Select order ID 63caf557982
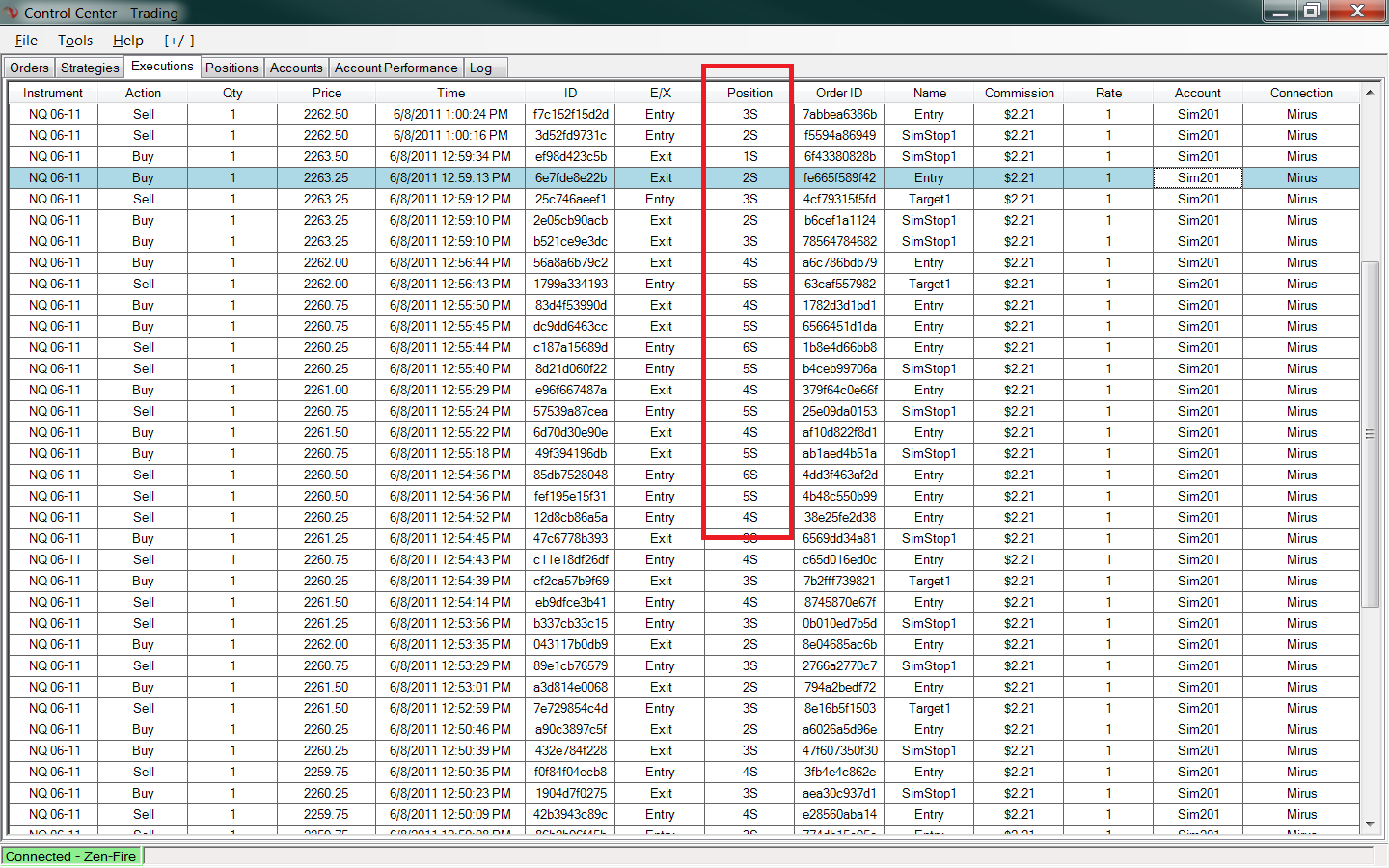 pos(839,284)
